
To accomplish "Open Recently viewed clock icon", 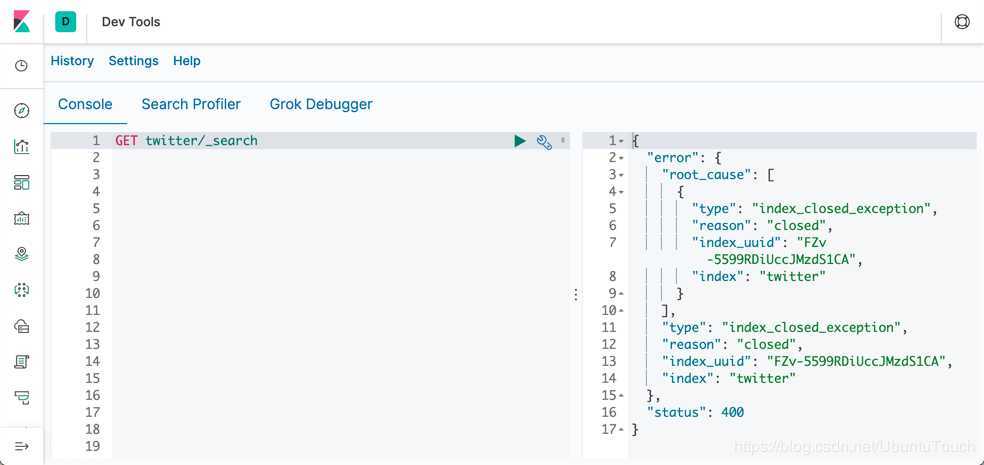I will point(21,65).
